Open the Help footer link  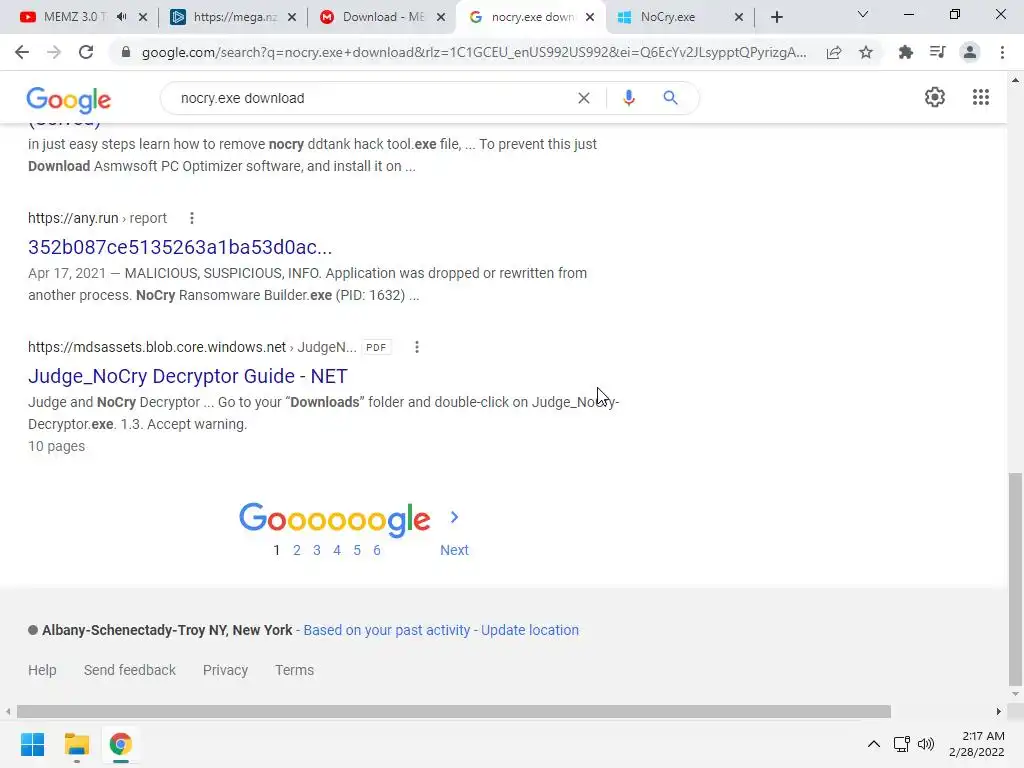42,670
